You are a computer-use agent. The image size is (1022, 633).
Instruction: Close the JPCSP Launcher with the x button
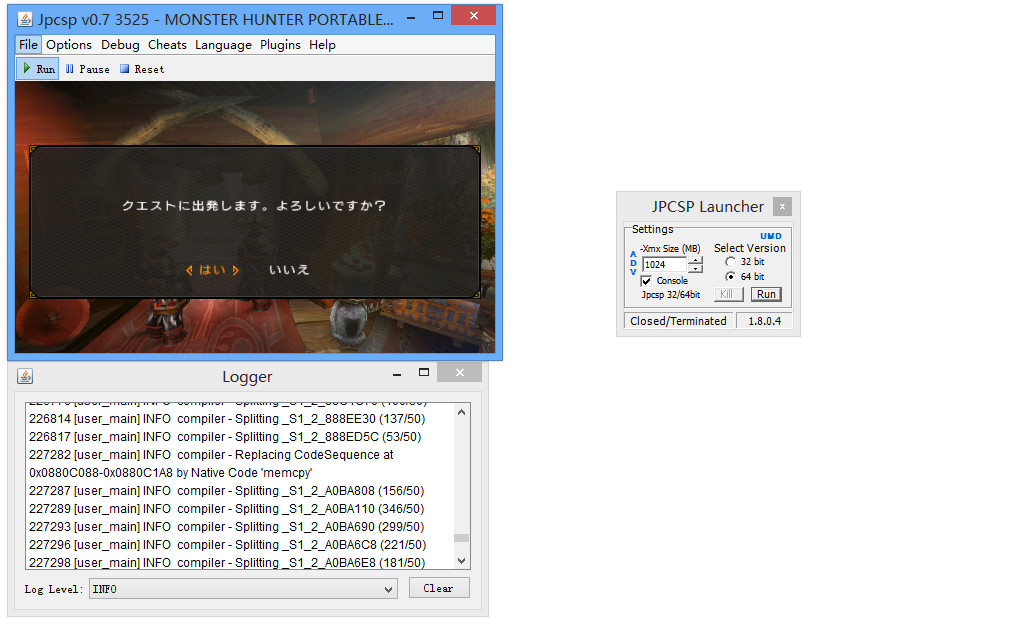click(782, 207)
